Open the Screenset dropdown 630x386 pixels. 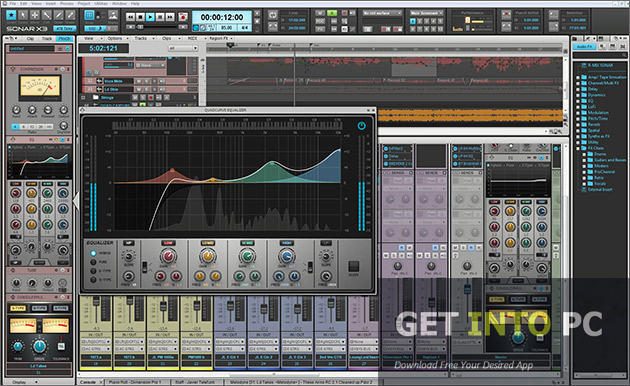(426, 13)
